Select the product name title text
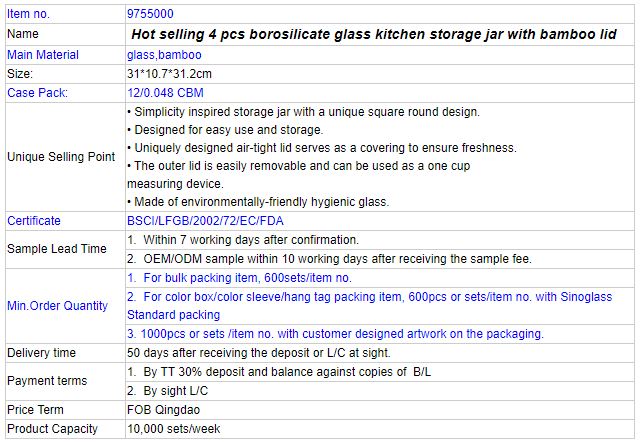 373,34
